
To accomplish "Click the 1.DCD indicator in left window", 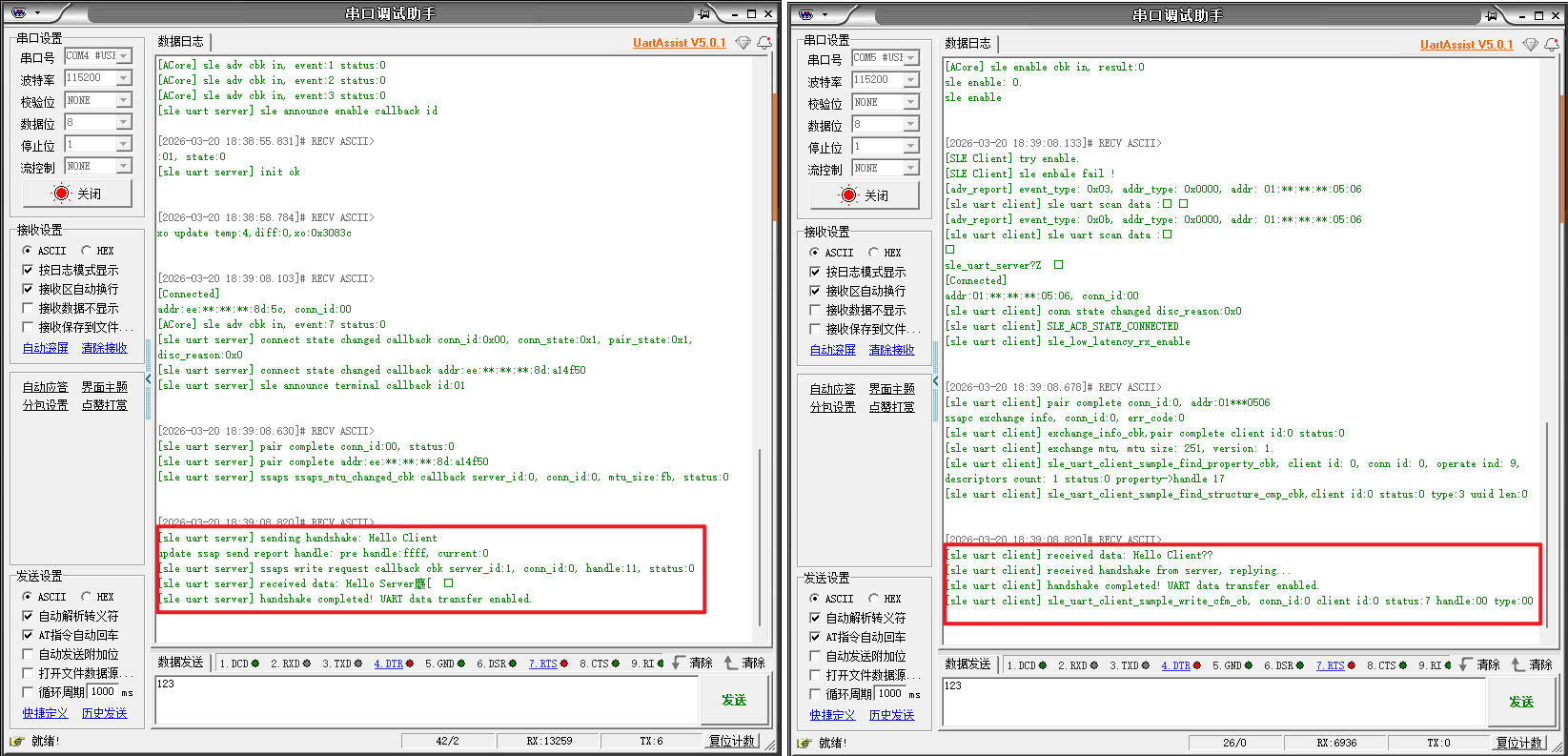I will pos(238,664).
